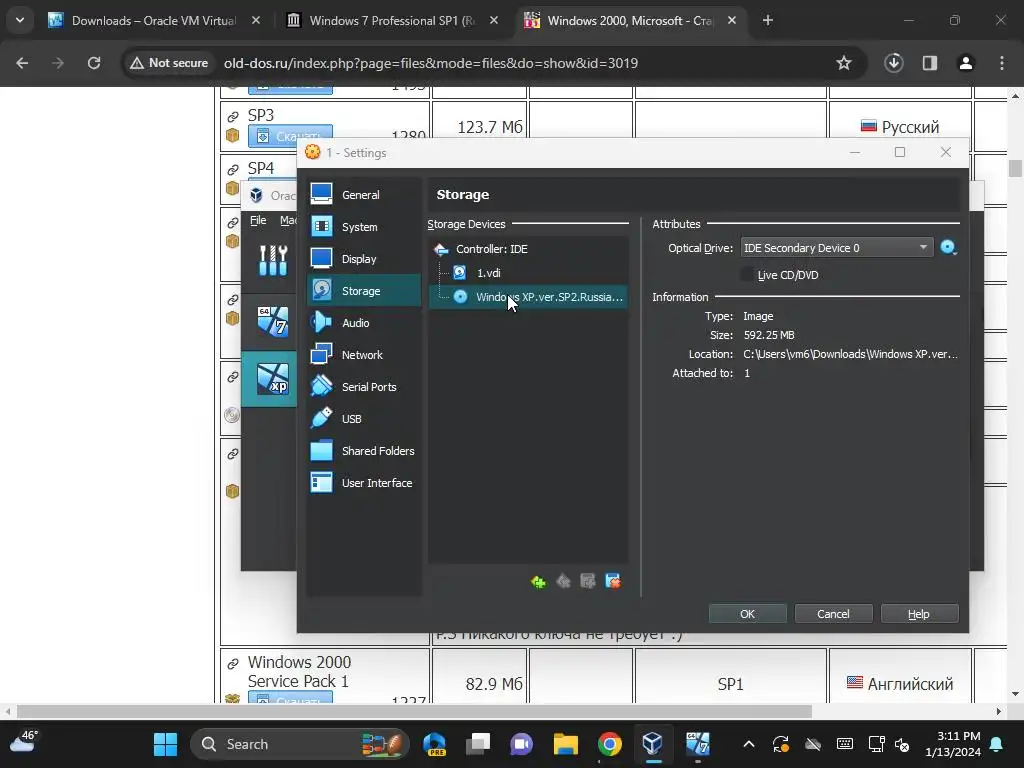The height and width of the screenshot is (768, 1024).
Task: Click the optical disk chooser icon
Action: coord(948,248)
